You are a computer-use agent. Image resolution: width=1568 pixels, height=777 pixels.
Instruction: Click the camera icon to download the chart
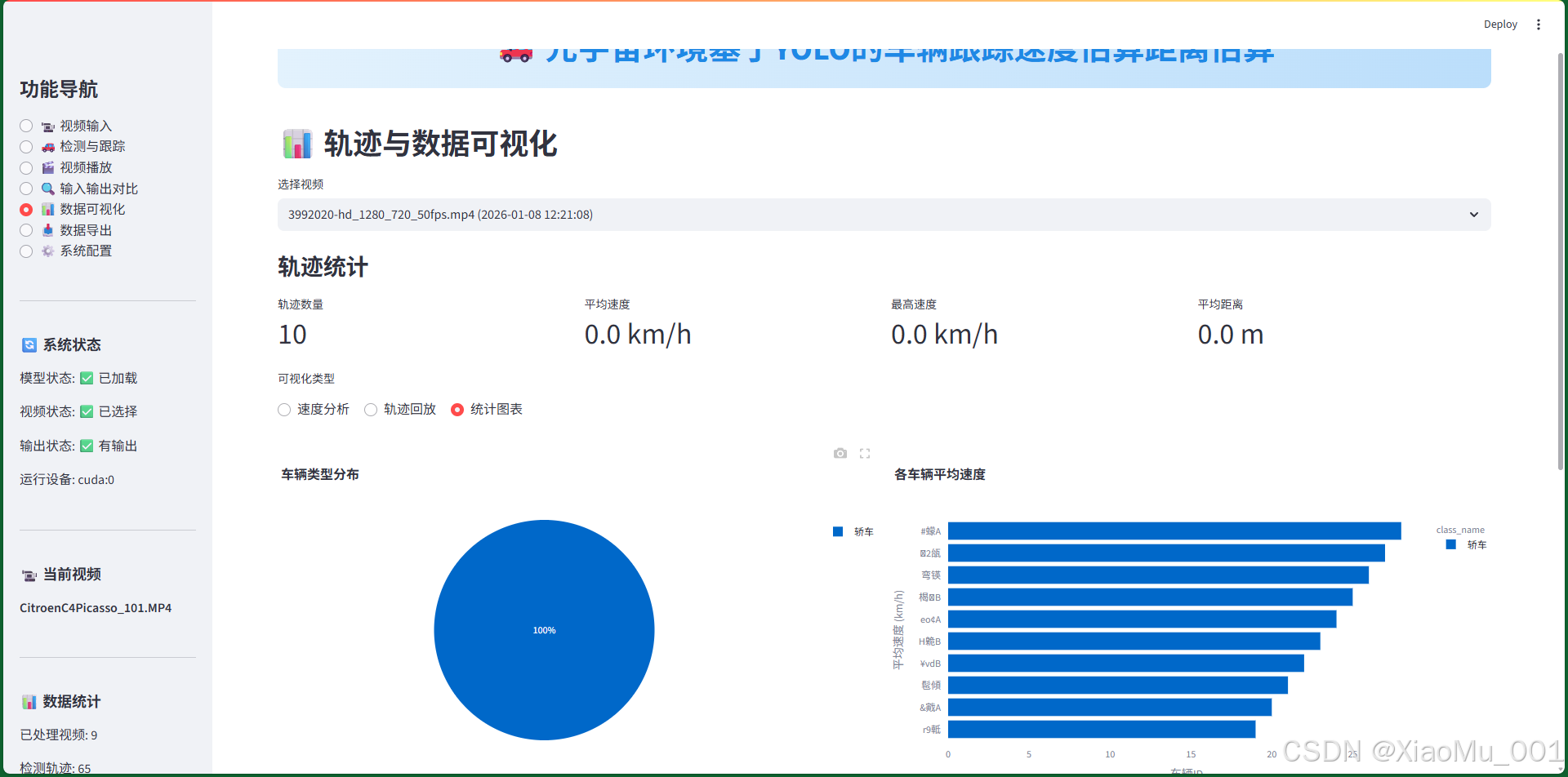pos(840,453)
